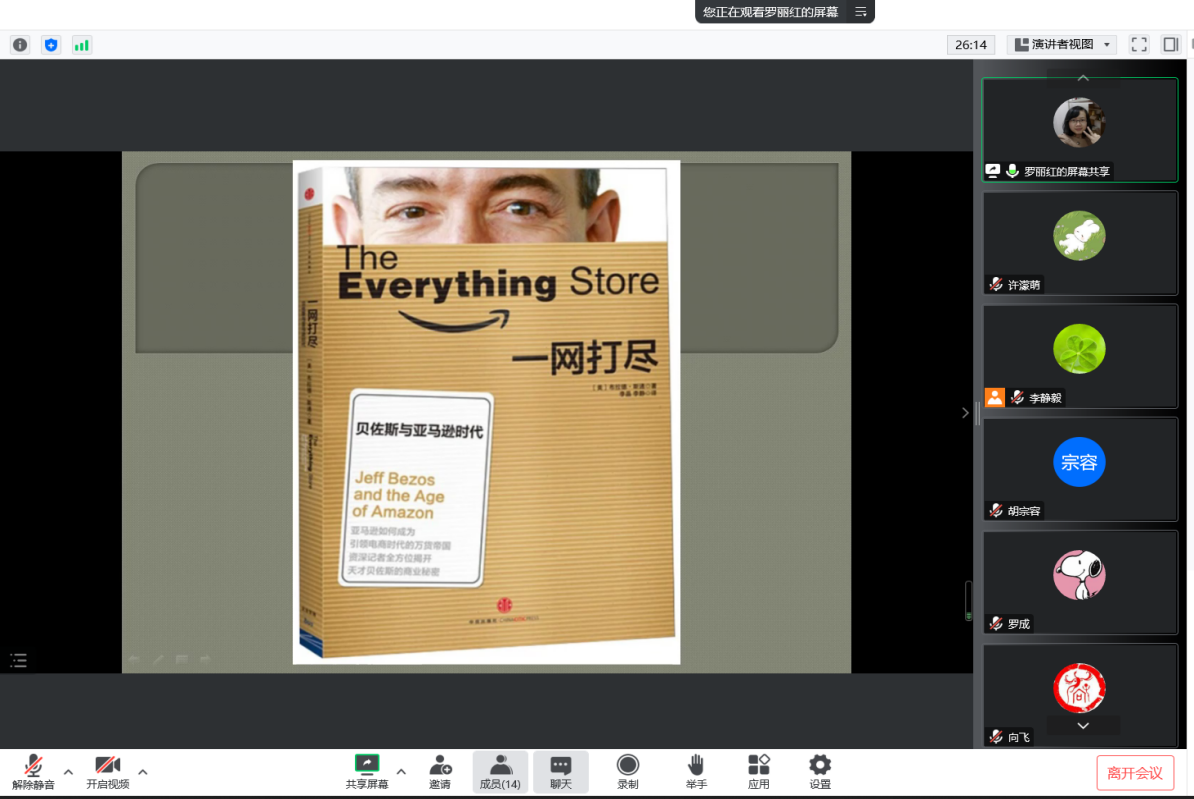Screen dimensions: 1194x799
Task: Select 向飞 participant tile
Action: pos(1080,695)
